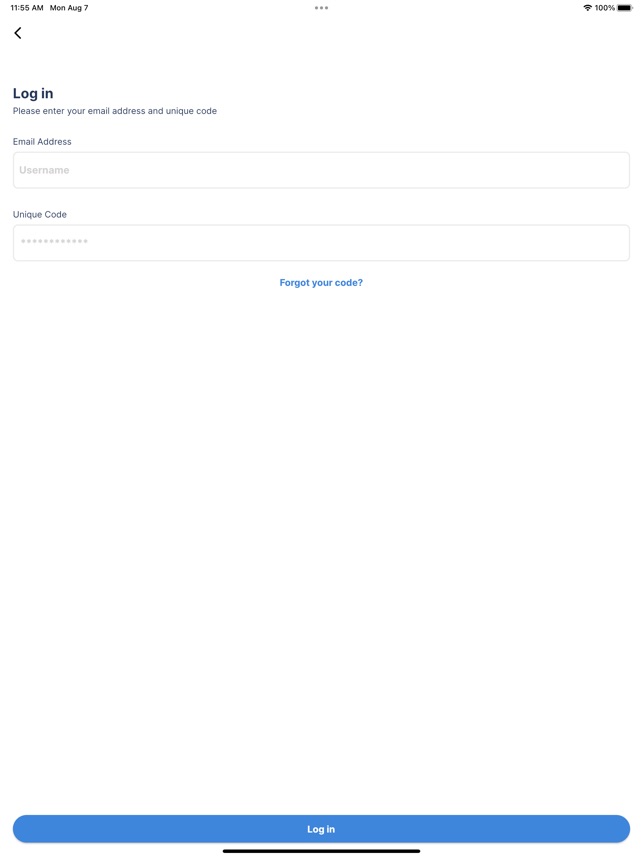Tap Forgot your code? to recover access
Image resolution: width=643 pixels, height=858 pixels.
coord(321,282)
